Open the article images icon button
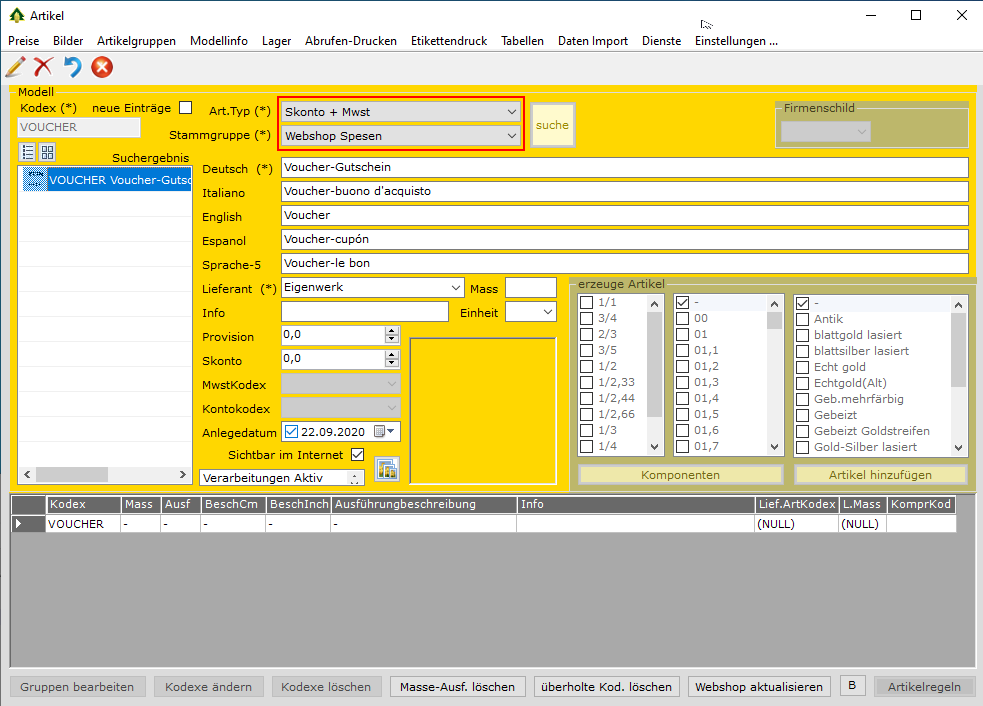 tap(386, 468)
